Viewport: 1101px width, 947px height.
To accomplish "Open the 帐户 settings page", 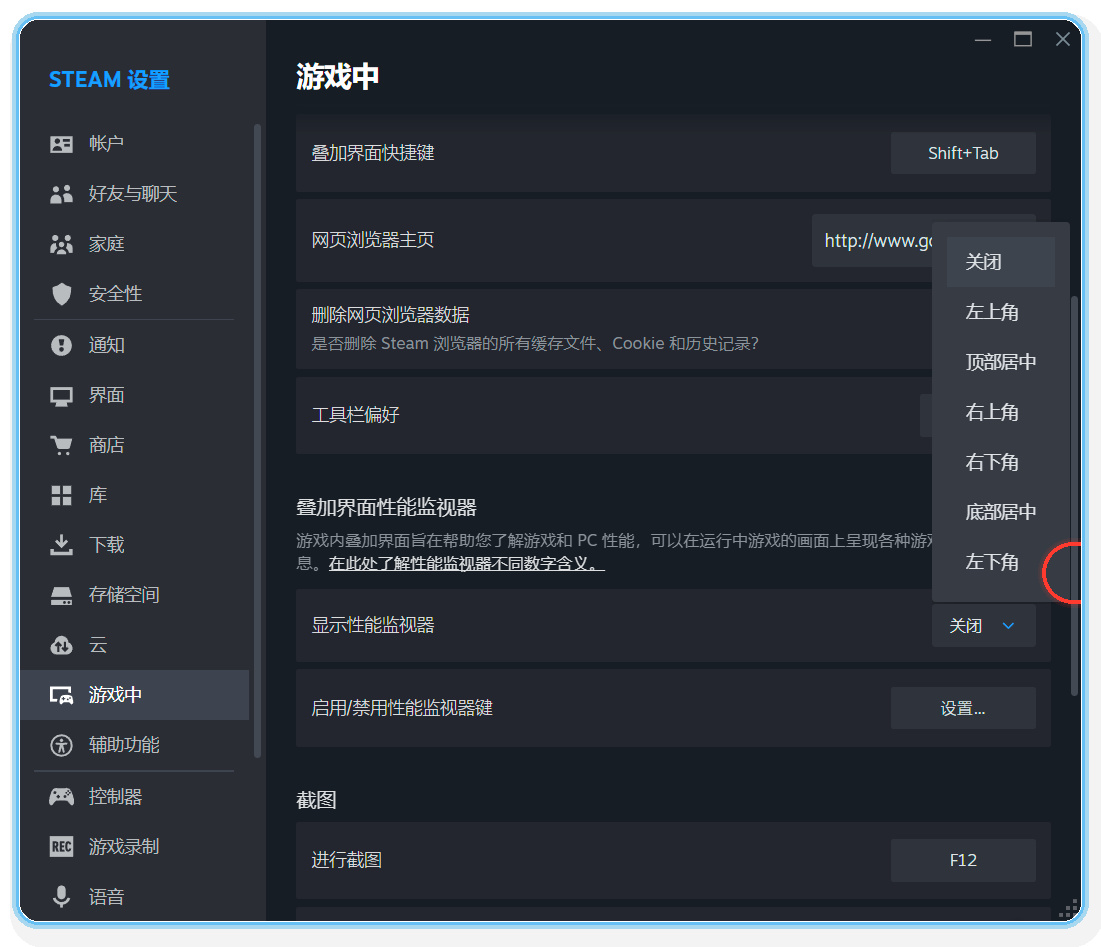I will [x=135, y=144].
